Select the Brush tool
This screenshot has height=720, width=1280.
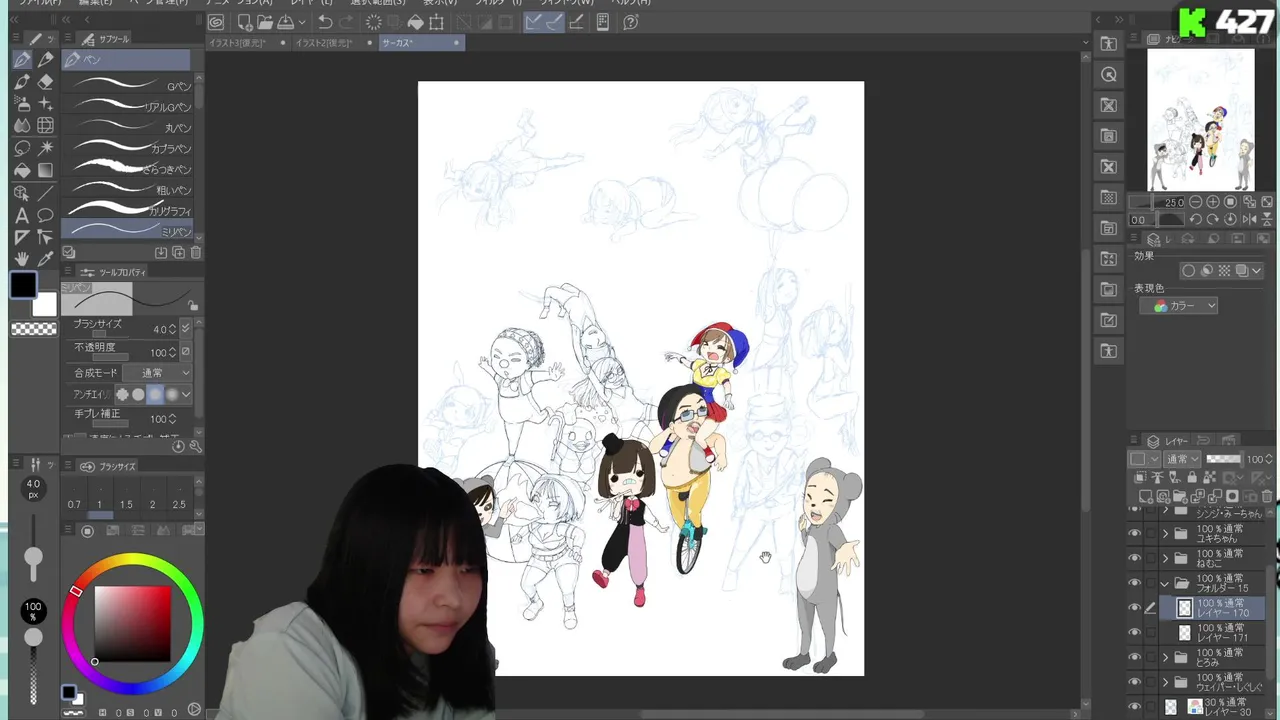[22, 82]
